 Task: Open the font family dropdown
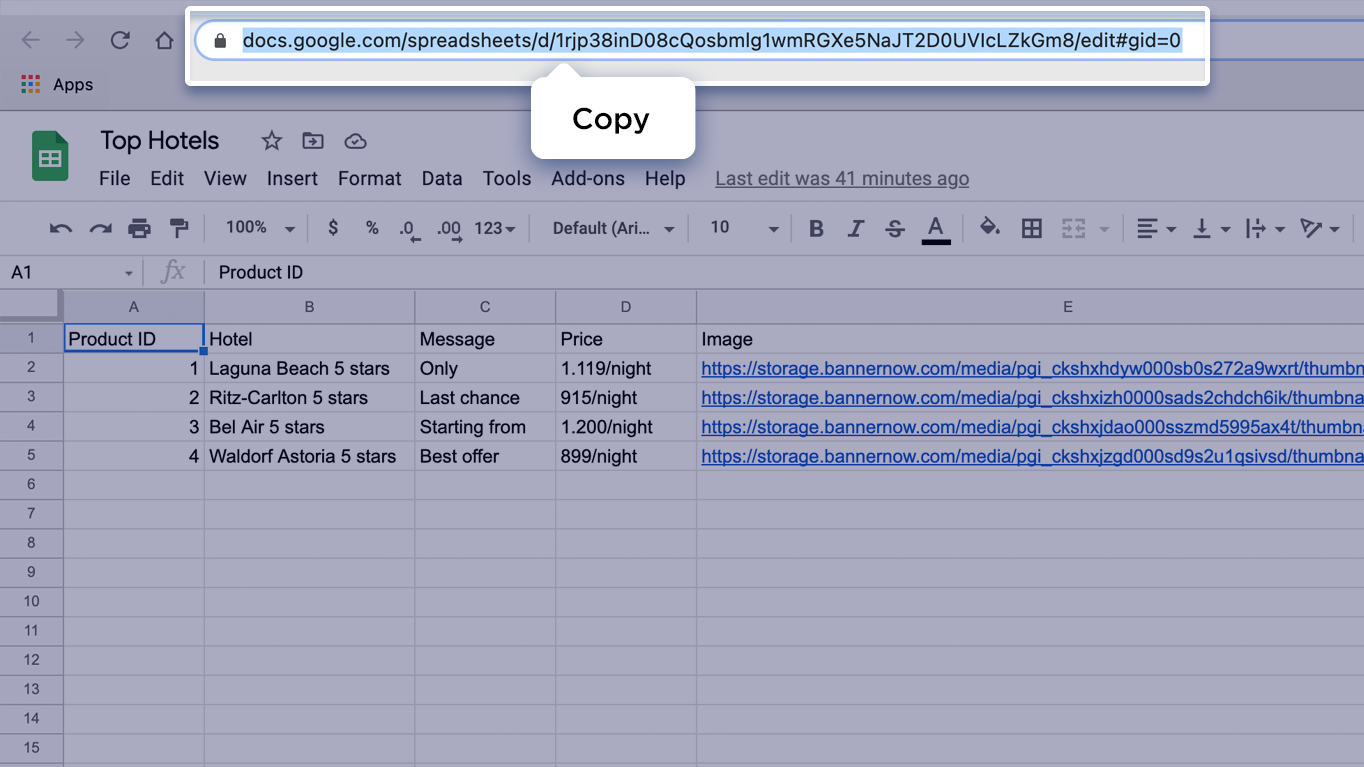tap(614, 228)
